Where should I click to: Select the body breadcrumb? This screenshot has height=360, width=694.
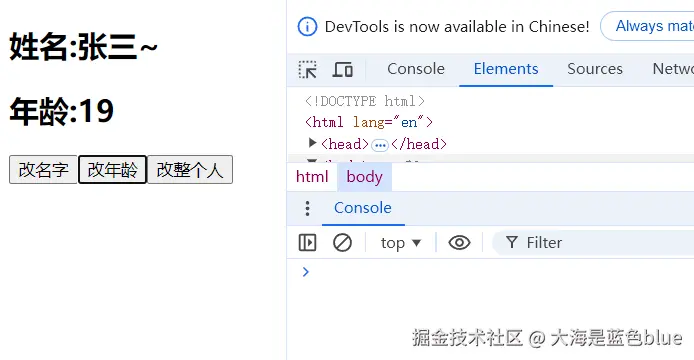click(x=364, y=177)
